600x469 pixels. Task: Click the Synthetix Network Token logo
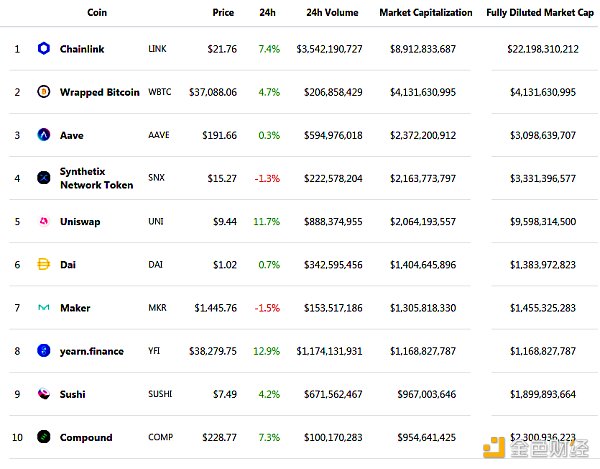[43, 178]
